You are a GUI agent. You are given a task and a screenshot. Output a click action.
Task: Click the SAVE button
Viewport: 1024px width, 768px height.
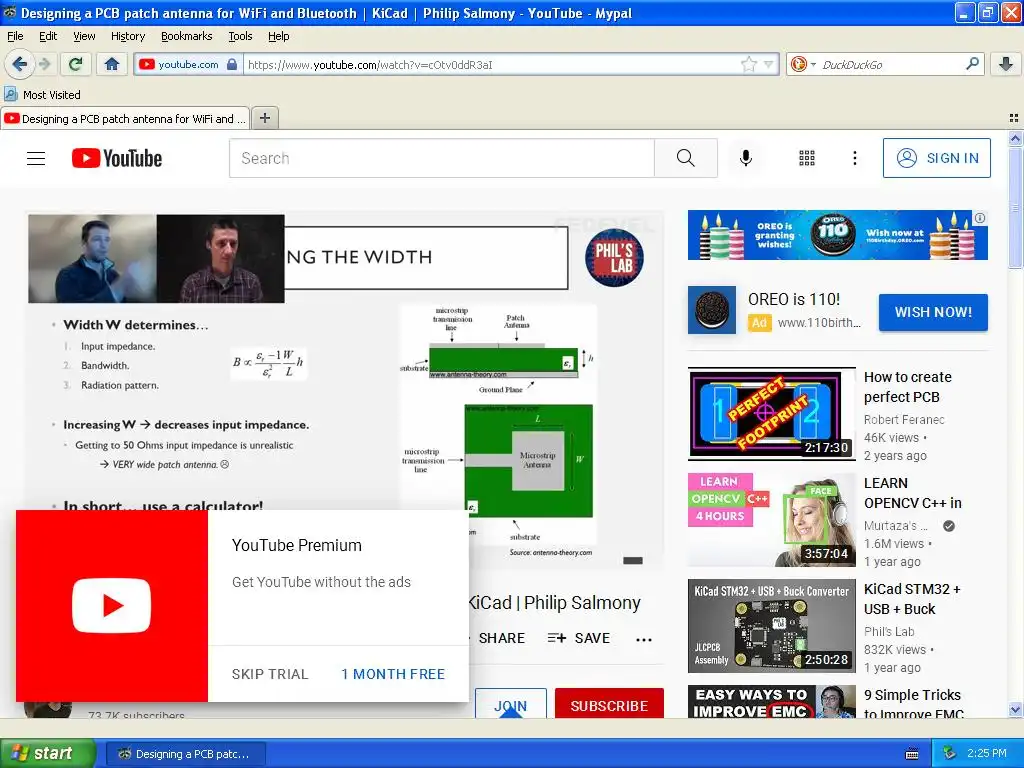[x=579, y=638]
